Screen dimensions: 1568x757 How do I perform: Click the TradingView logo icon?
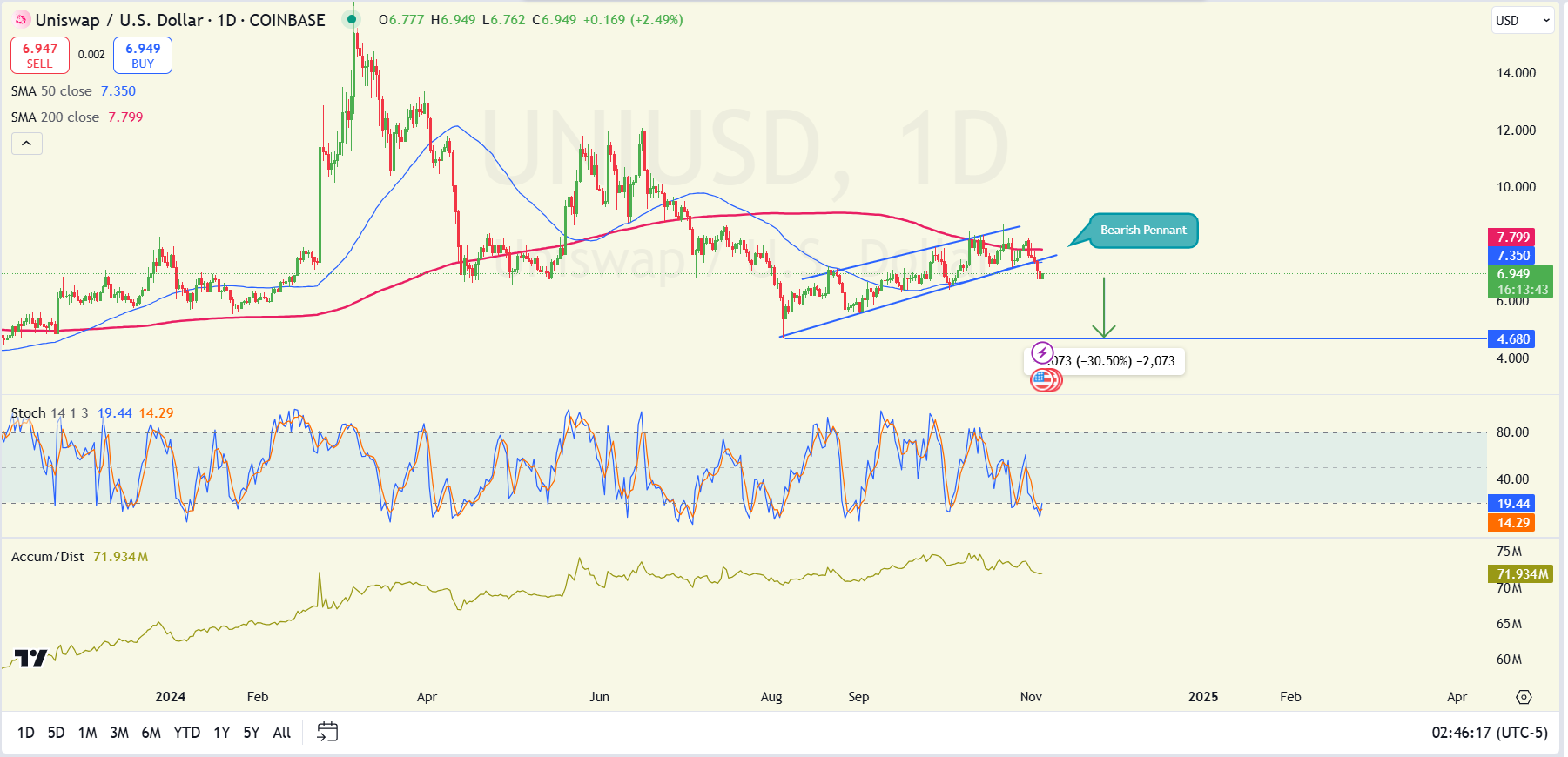coord(30,658)
